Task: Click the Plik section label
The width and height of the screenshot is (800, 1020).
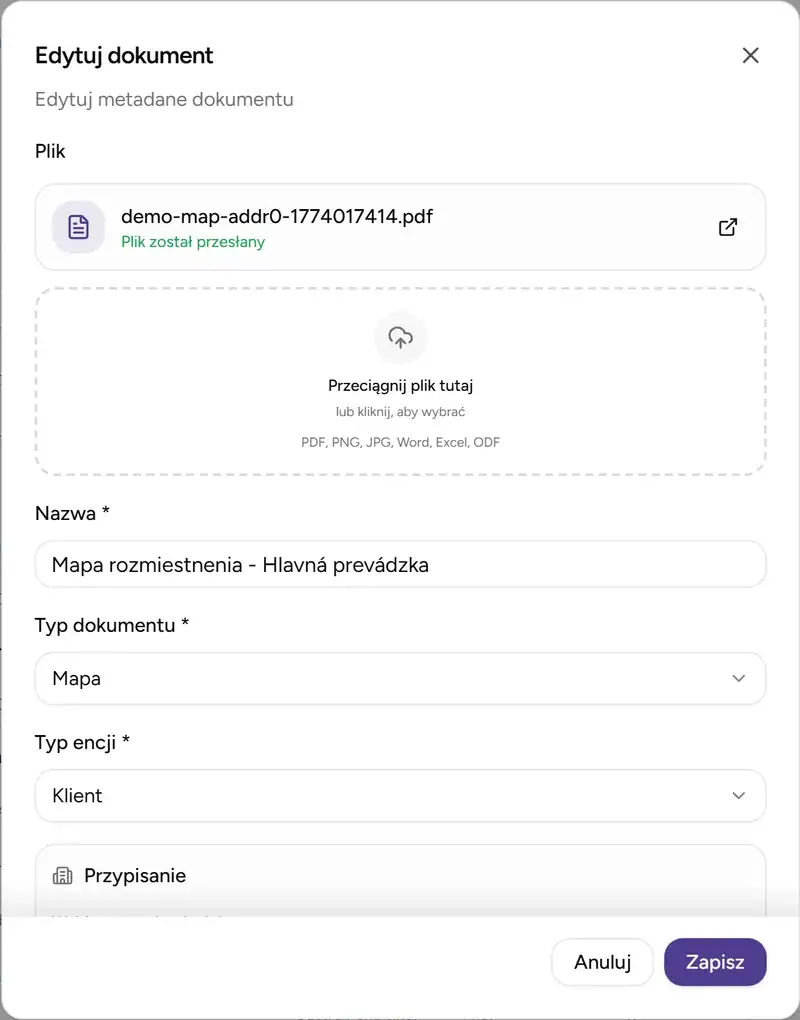Action: pos(50,151)
